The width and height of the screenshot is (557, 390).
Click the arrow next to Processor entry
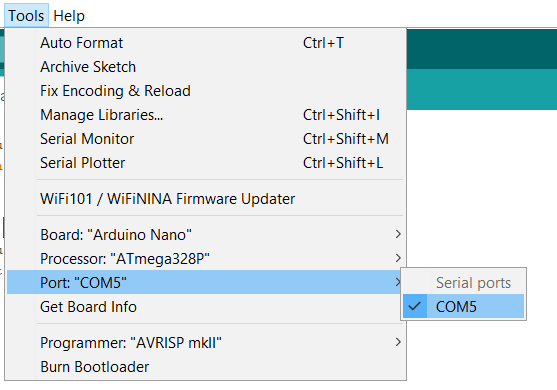coord(398,258)
